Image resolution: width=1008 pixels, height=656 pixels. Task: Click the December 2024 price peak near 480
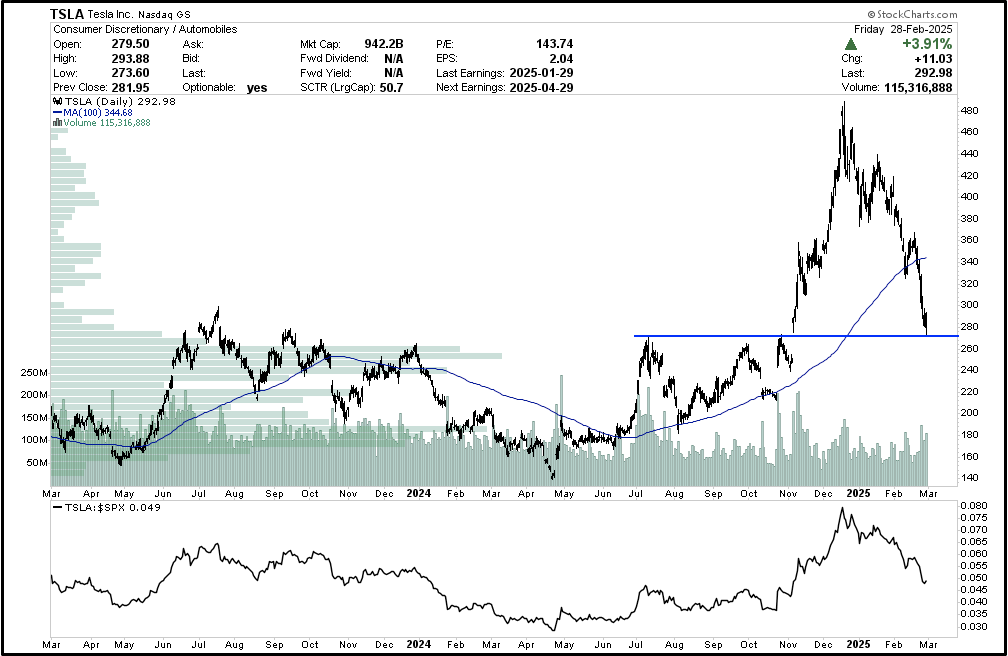pos(843,104)
